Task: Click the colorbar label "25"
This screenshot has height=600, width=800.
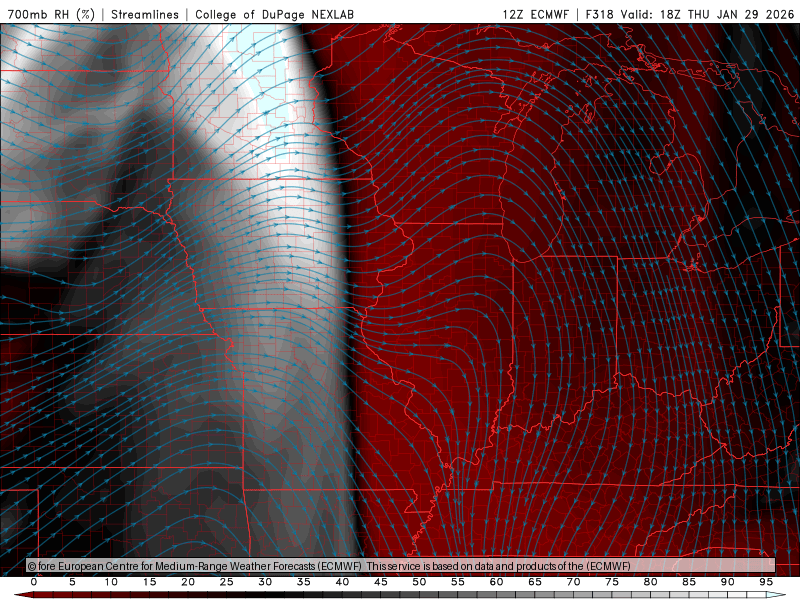Action: (x=227, y=582)
